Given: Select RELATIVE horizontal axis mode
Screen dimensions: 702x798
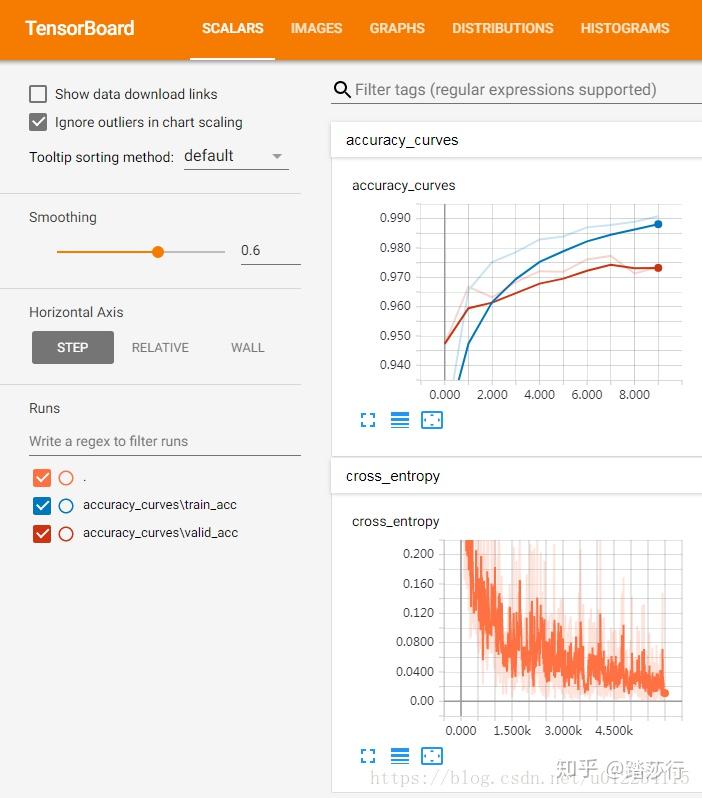Looking at the screenshot, I should pos(160,348).
